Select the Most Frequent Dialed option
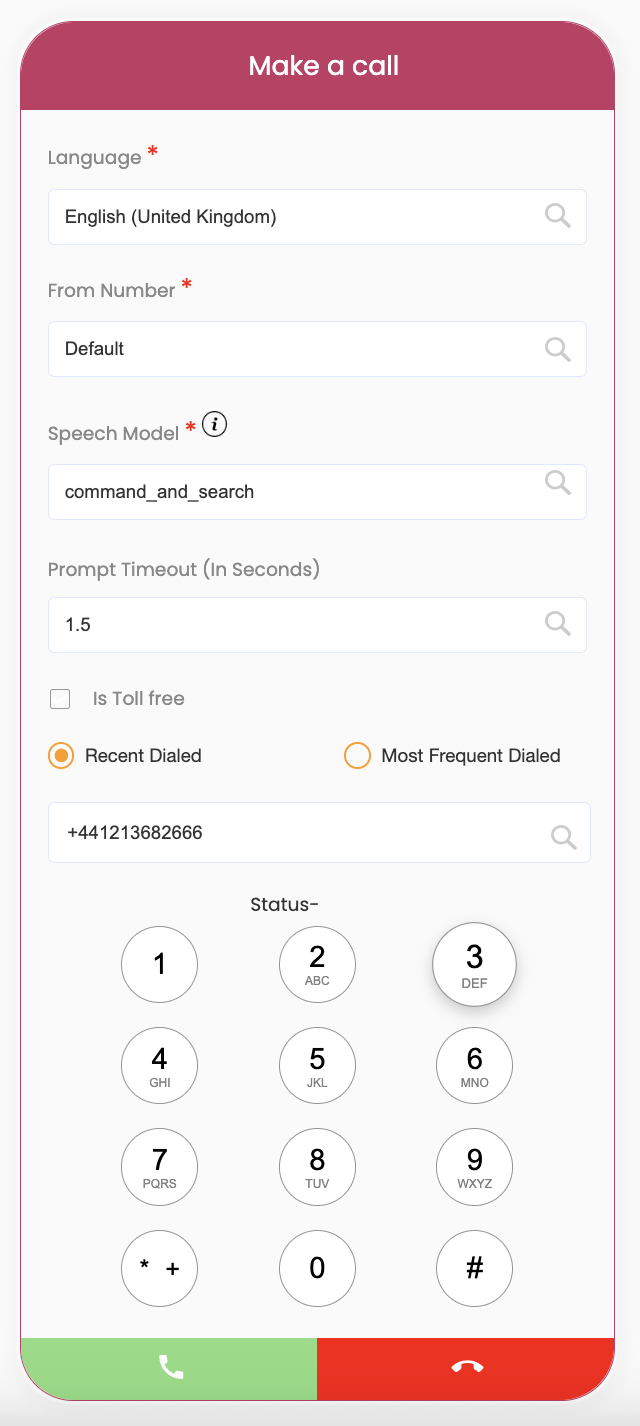The image size is (640, 1426). 357,756
